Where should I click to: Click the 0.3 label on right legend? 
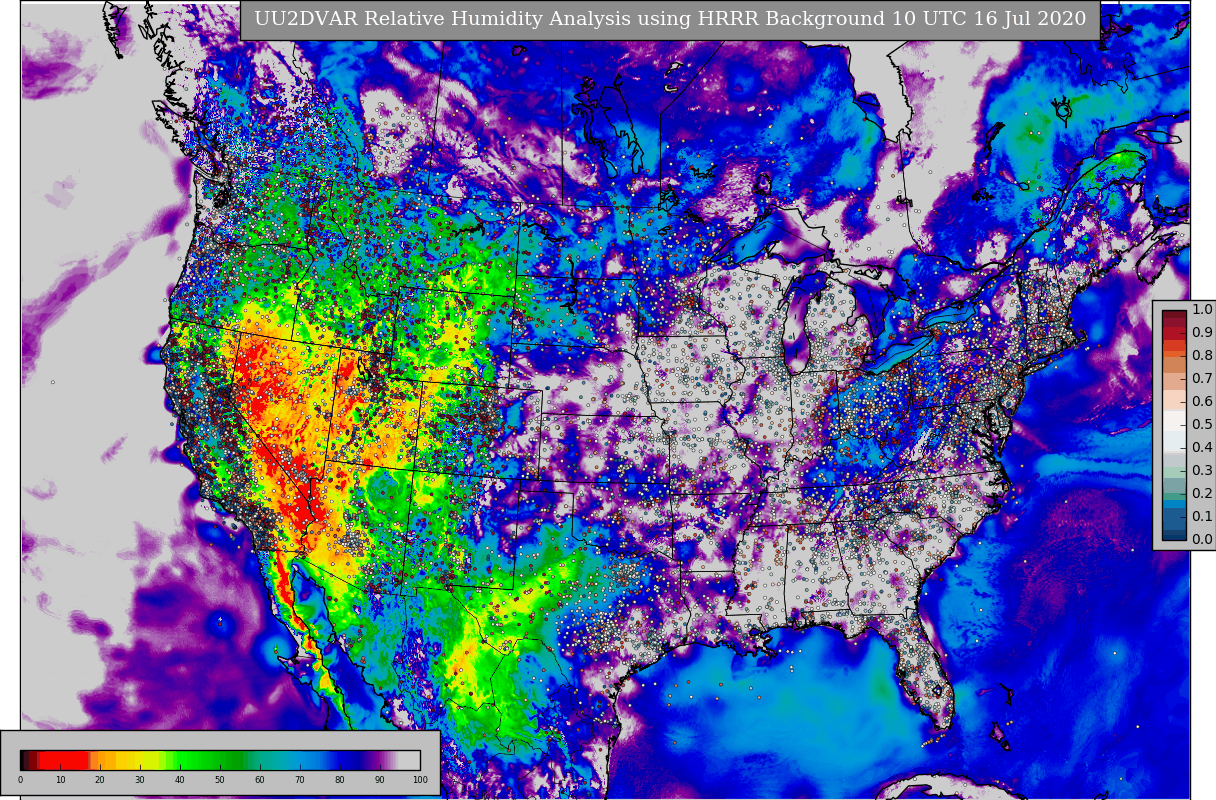(x=1202, y=471)
